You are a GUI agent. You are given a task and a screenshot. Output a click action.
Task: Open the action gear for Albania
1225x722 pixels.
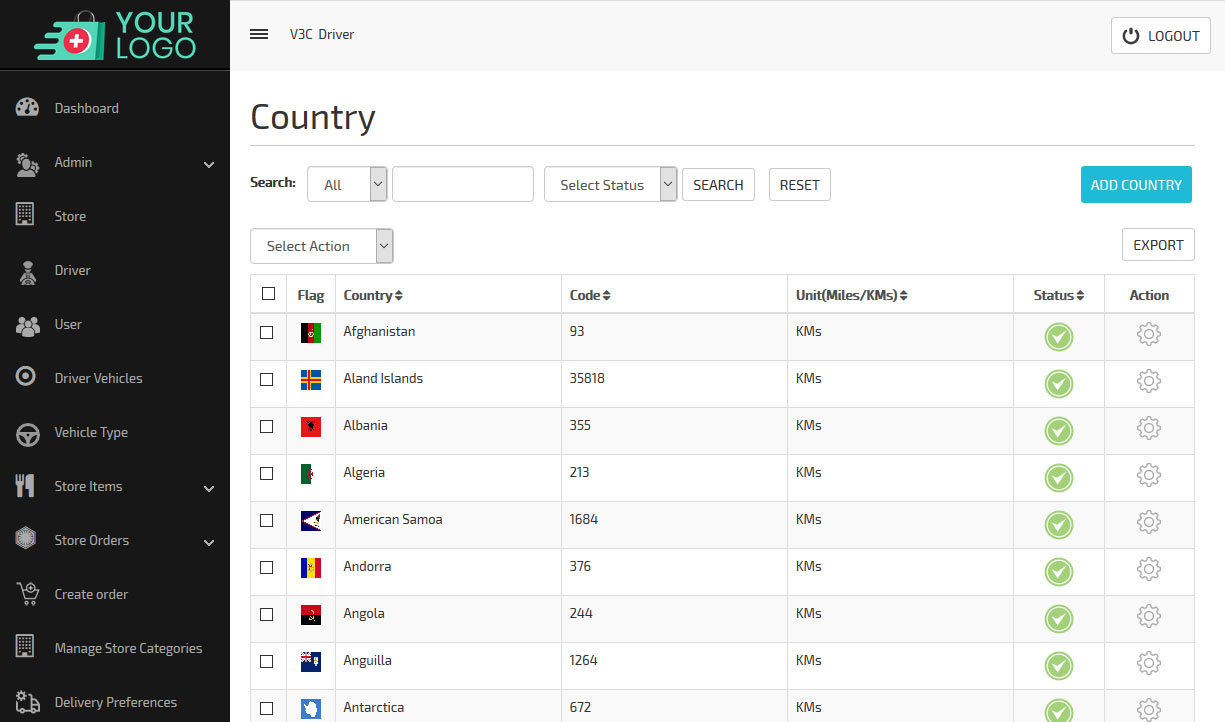[1149, 428]
